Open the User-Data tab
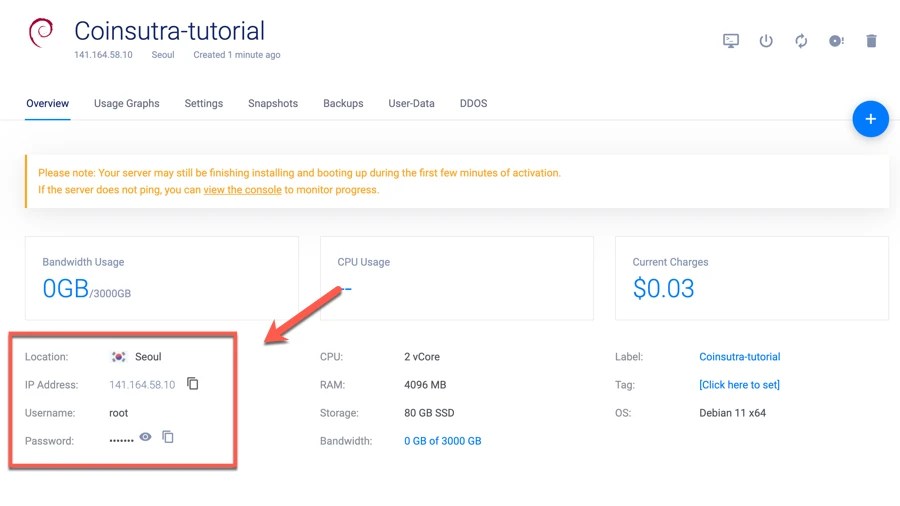The image size is (900, 506). [x=411, y=103]
